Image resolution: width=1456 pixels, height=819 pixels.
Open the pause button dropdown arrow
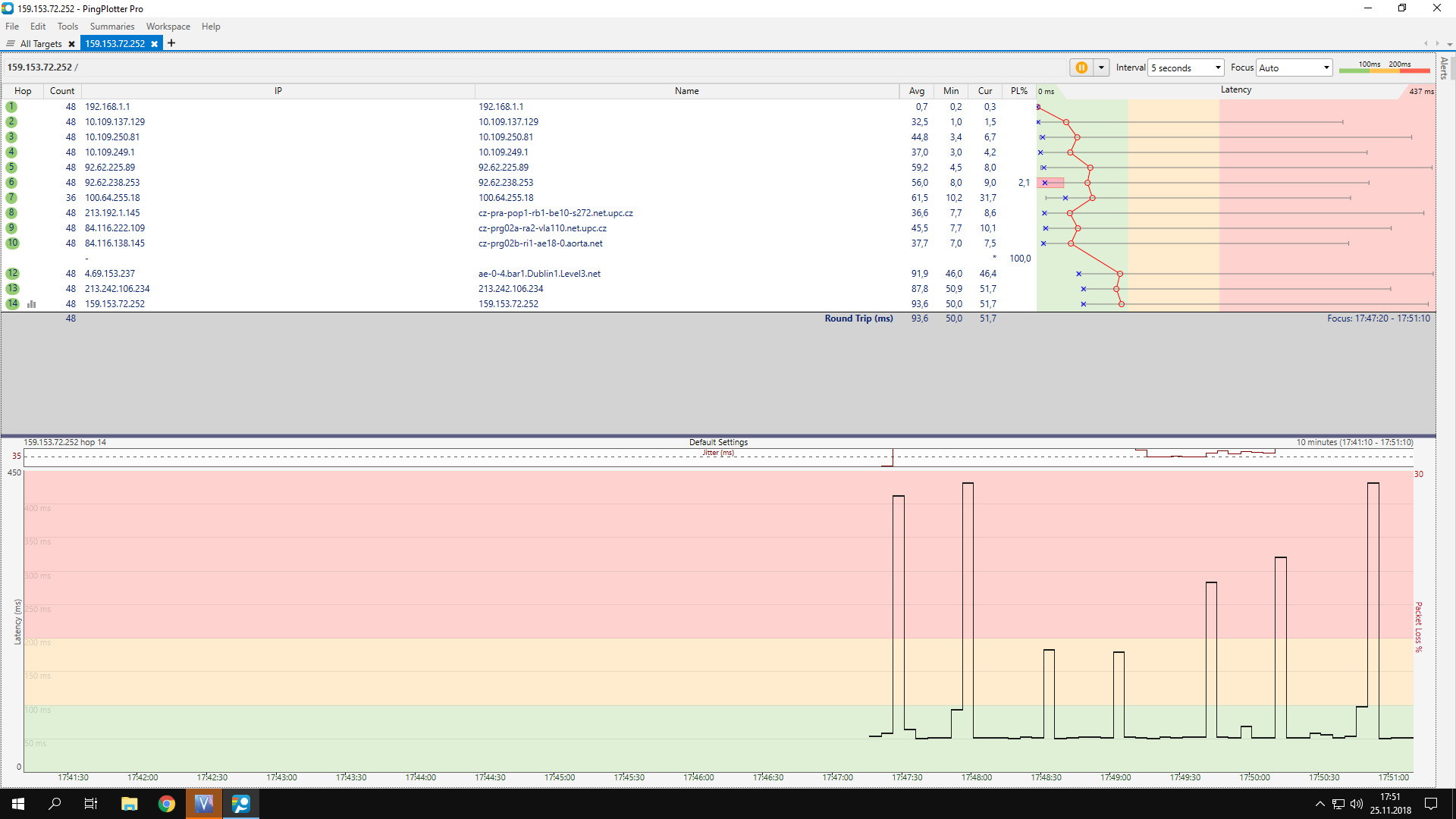click(x=1101, y=67)
